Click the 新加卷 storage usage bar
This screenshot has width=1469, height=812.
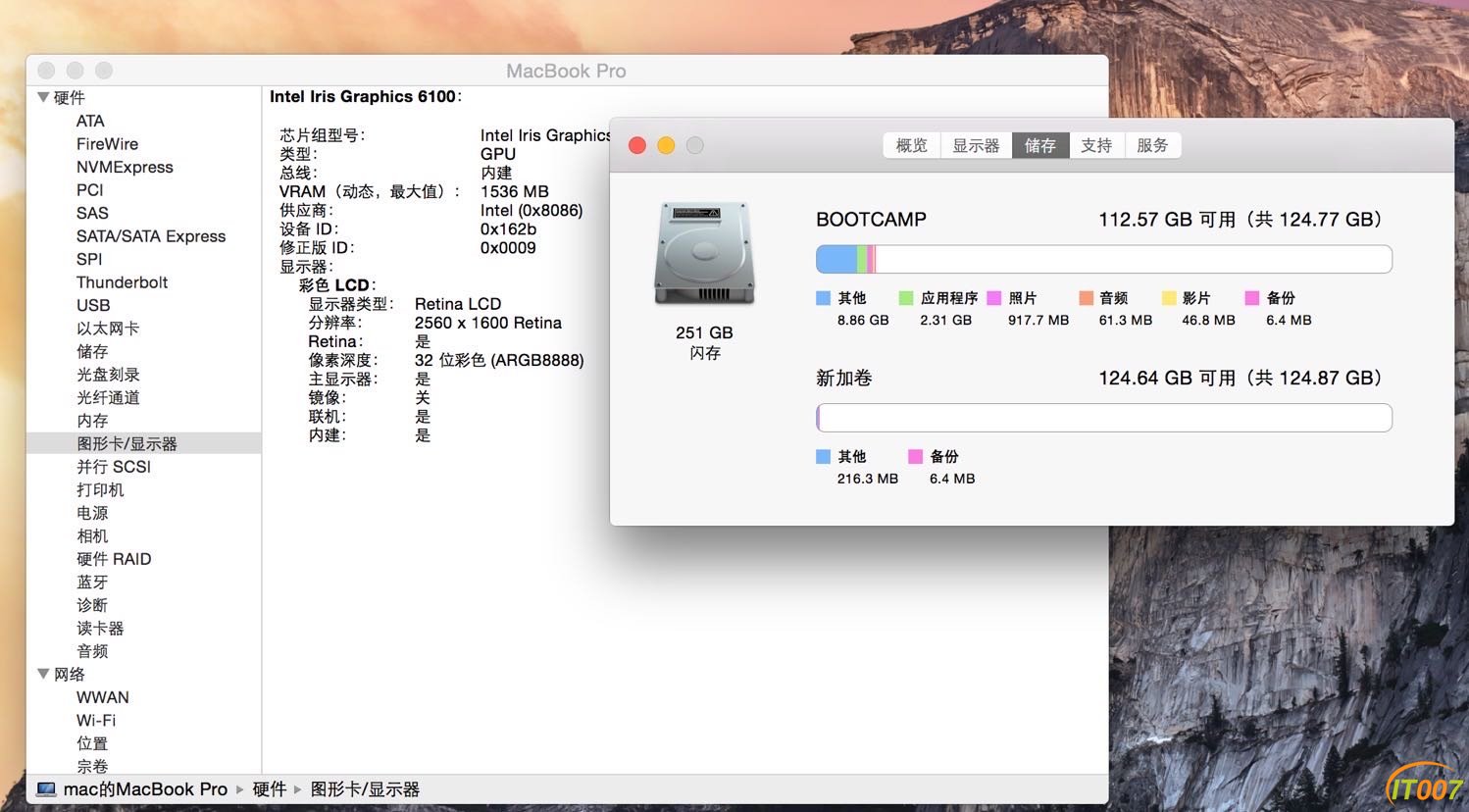pos(1104,418)
